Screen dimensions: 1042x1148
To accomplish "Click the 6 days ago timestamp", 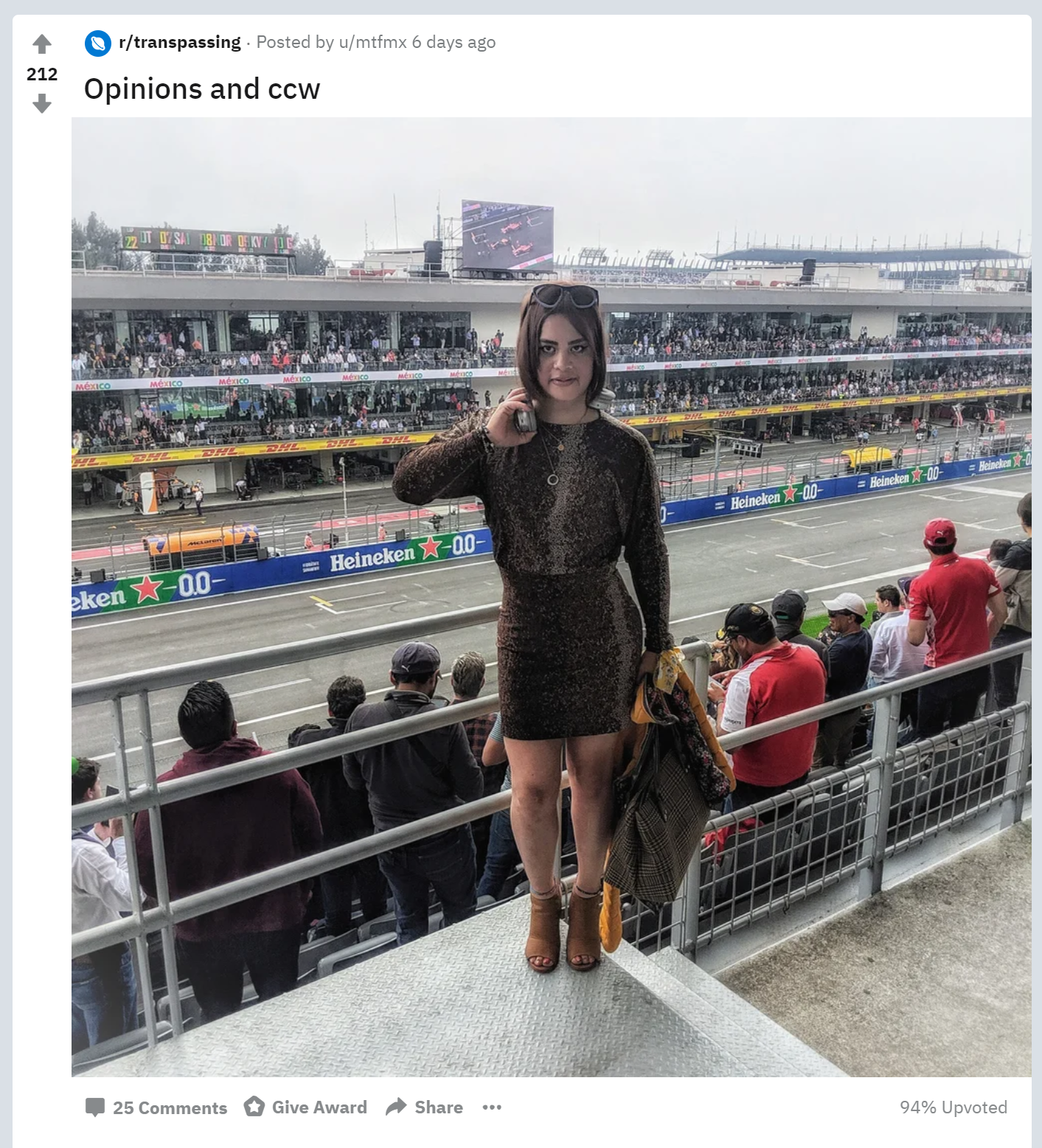I will point(454,42).
